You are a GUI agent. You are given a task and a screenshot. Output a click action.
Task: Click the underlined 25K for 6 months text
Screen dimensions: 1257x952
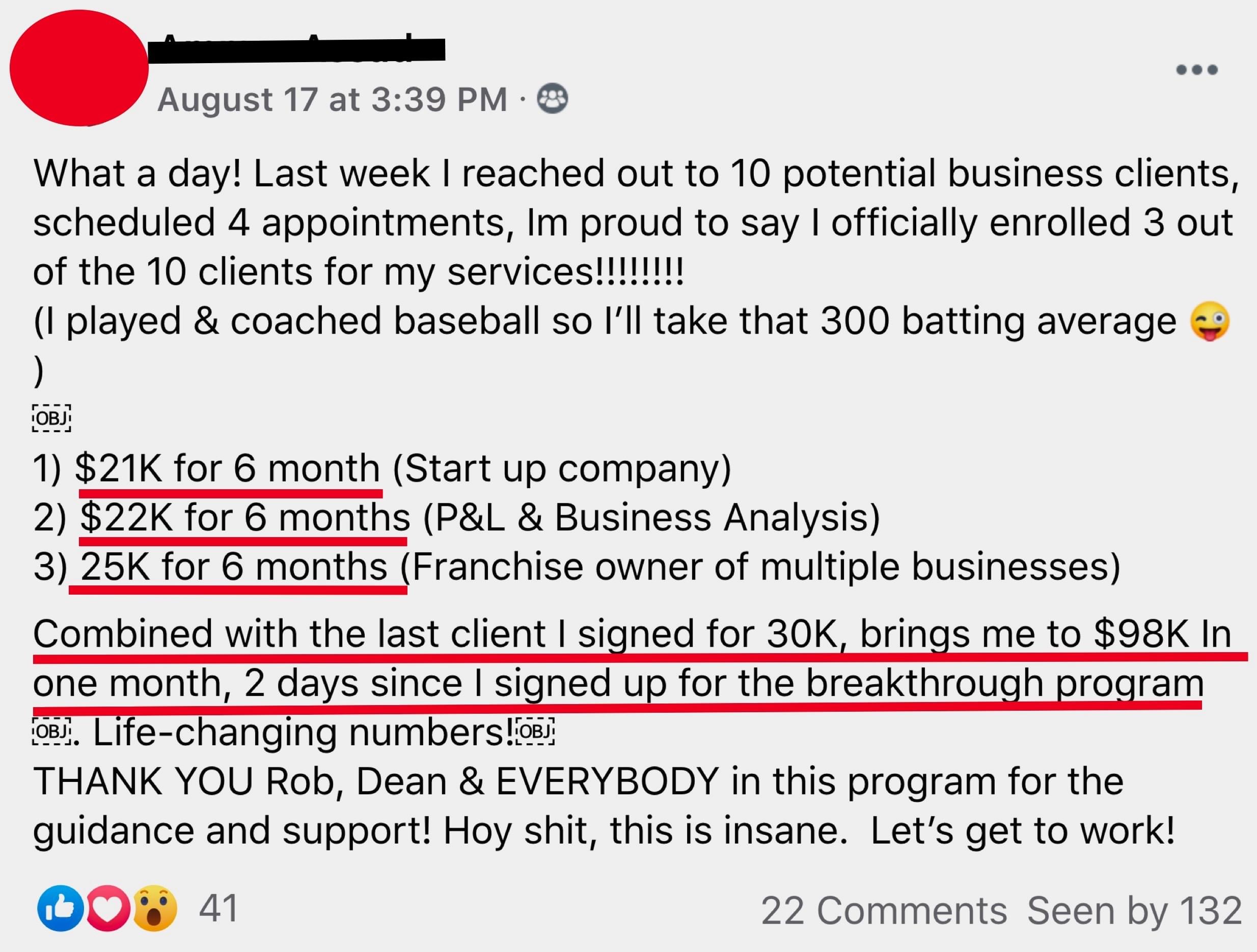coord(234,567)
